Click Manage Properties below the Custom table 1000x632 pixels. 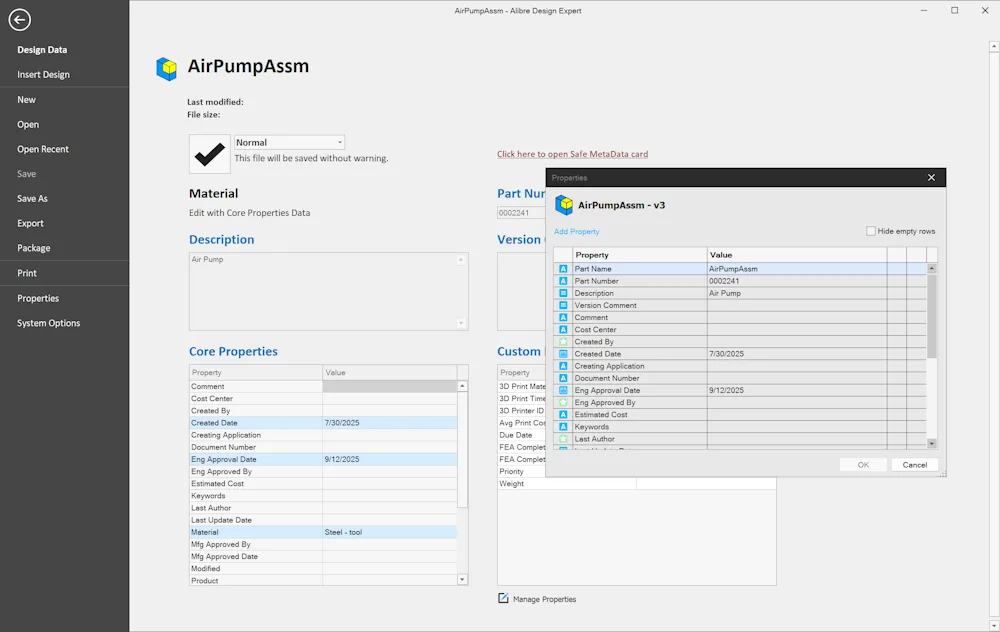click(544, 599)
